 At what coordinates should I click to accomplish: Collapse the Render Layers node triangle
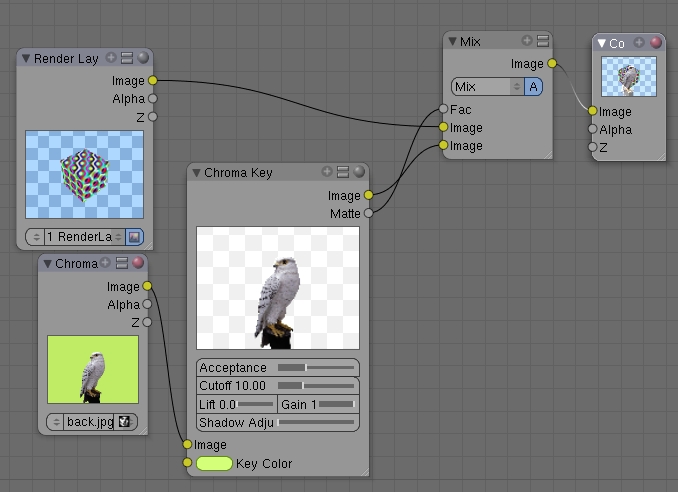26,58
